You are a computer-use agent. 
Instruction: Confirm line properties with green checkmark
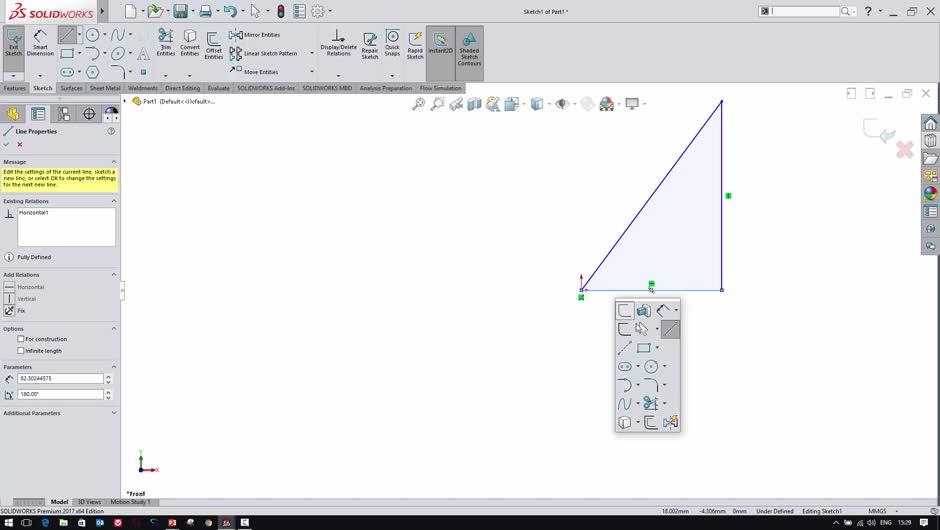(x=7, y=144)
